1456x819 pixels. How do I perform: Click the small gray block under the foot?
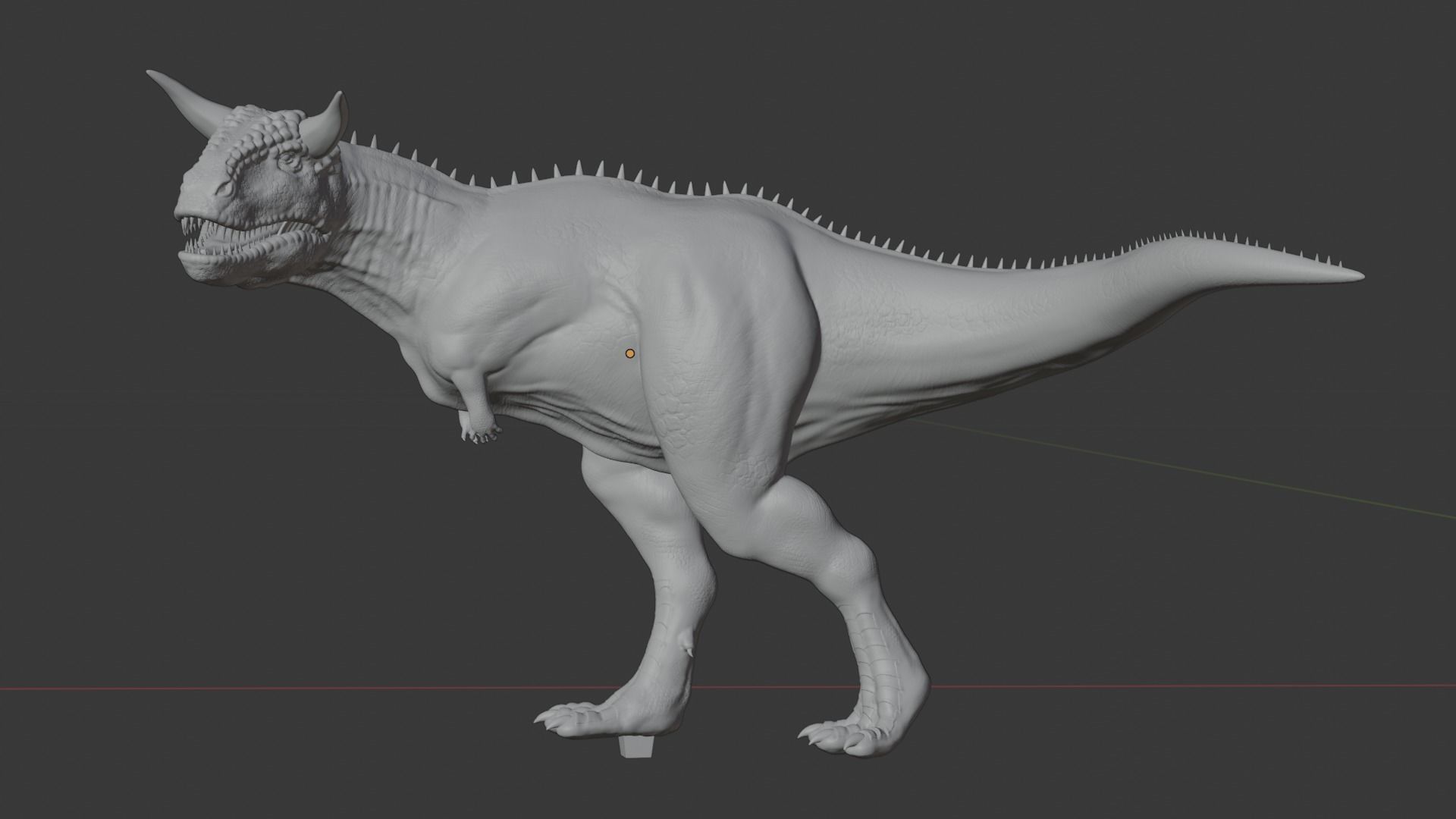(635, 747)
